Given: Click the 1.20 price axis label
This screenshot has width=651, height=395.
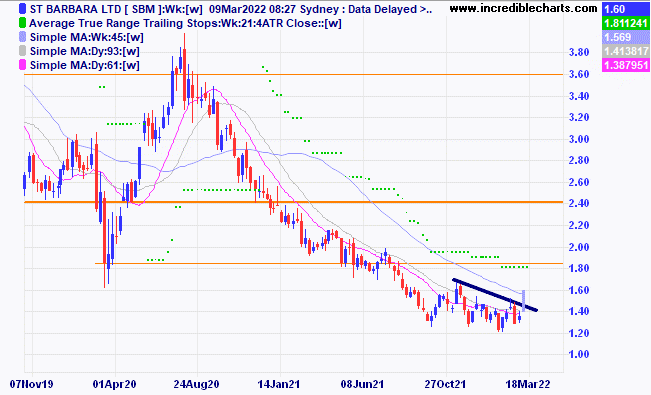Looking at the screenshot, I should [579, 333].
